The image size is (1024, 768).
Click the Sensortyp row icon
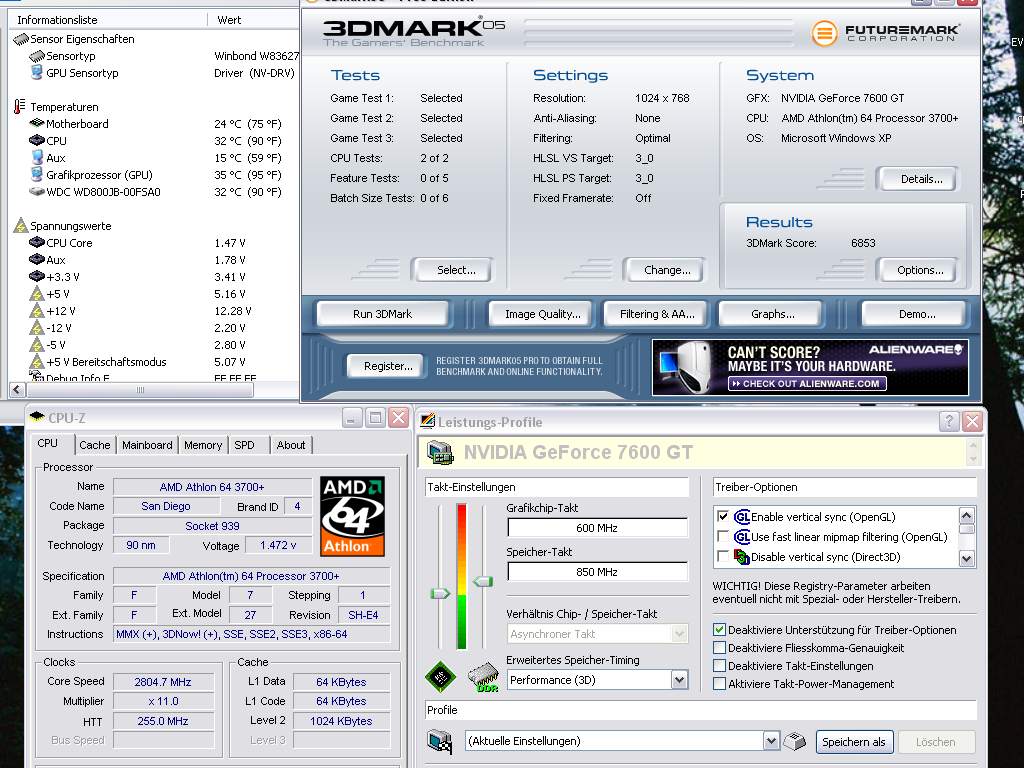tap(37, 56)
